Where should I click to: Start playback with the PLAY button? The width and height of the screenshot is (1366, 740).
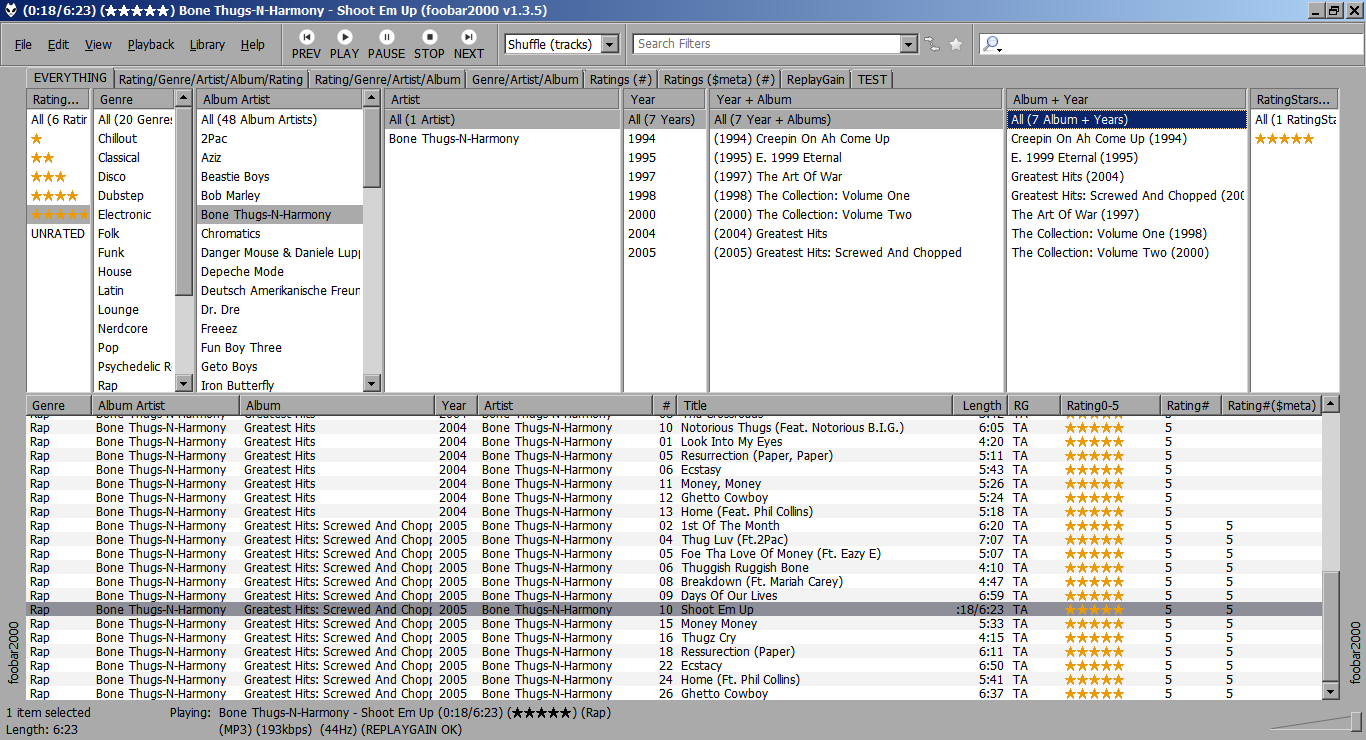coord(344,44)
